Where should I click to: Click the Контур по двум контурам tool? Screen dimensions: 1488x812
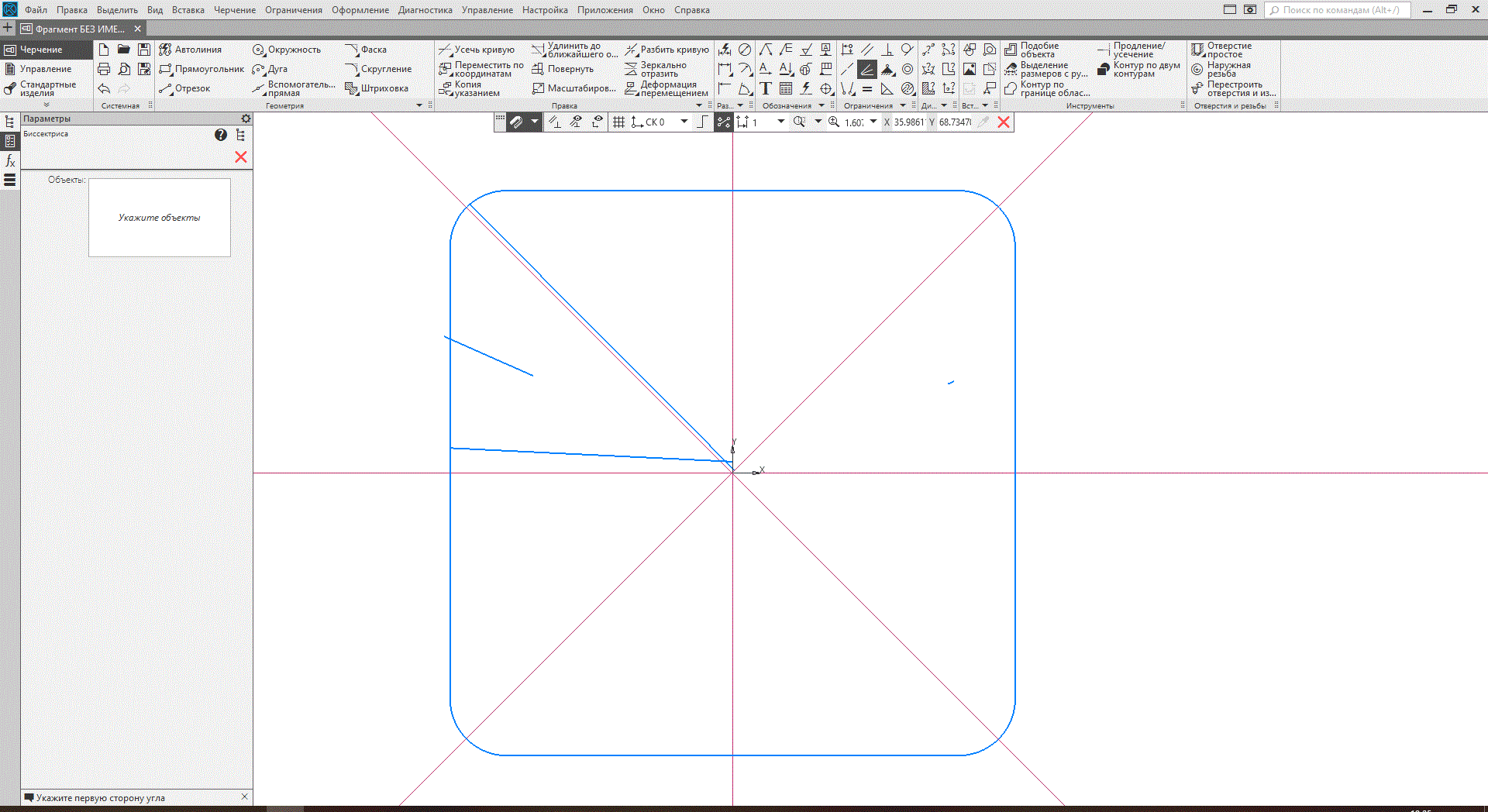tap(1139, 69)
